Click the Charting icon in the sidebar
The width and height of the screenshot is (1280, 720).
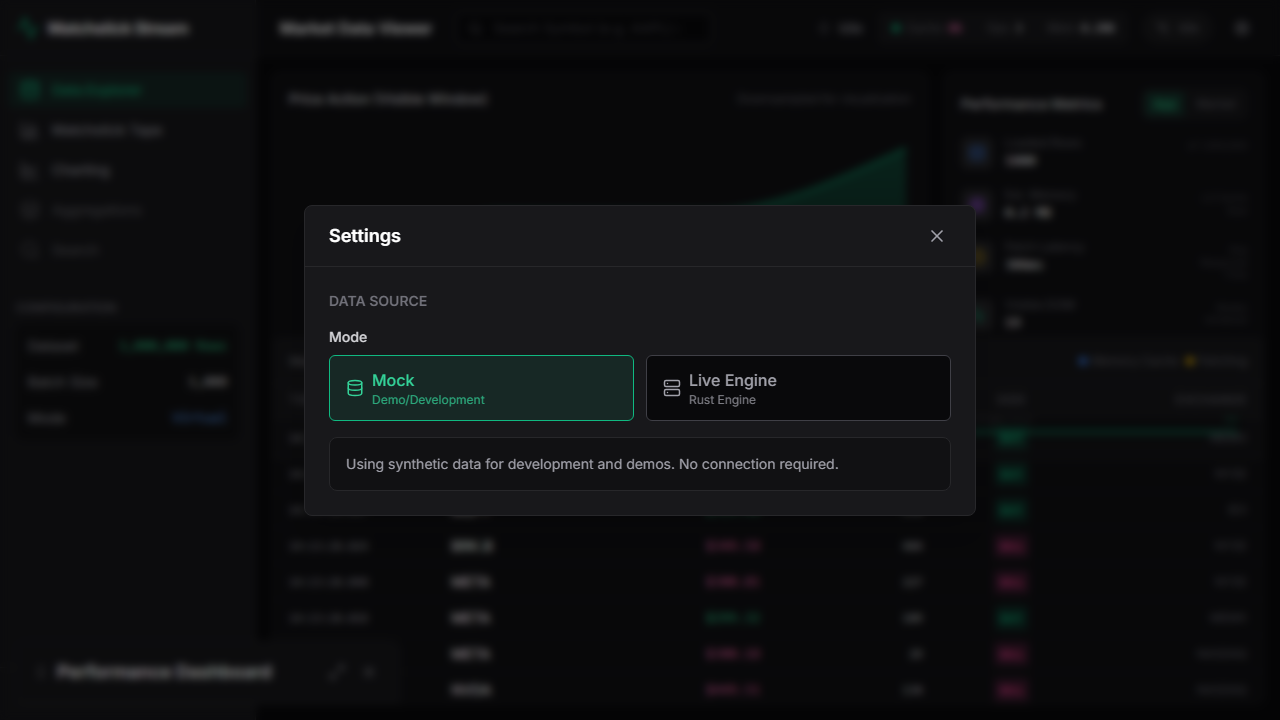(x=30, y=170)
